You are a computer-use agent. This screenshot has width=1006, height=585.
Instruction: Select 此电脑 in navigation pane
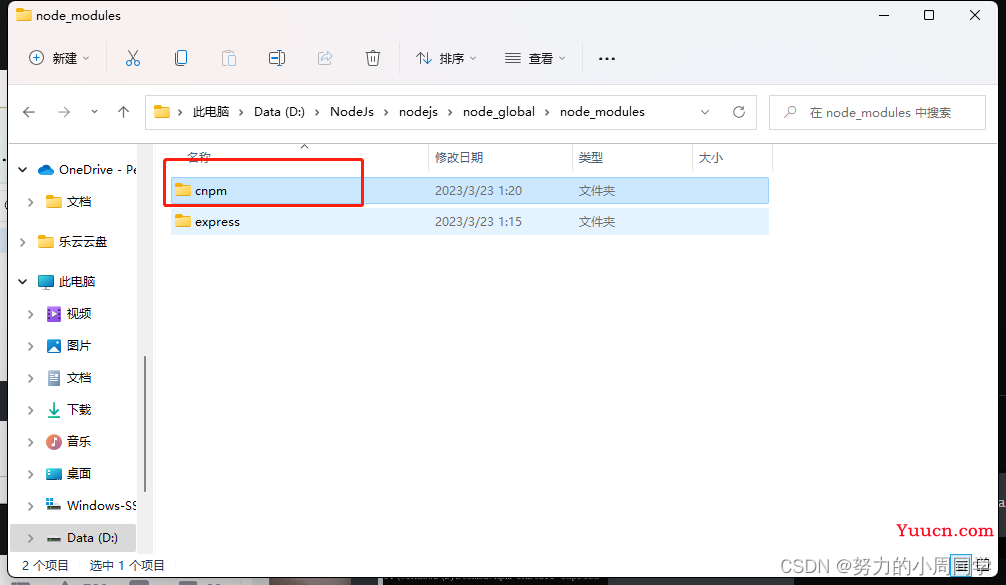tap(67, 282)
